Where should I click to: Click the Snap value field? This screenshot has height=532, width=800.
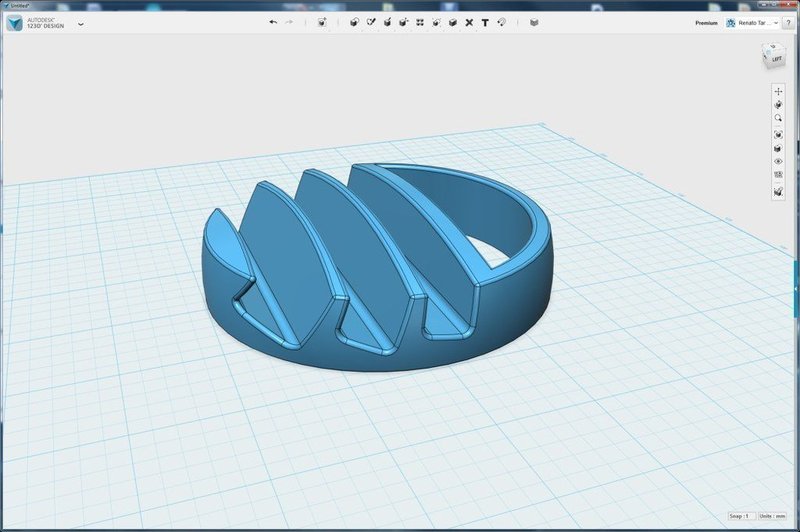[741, 516]
